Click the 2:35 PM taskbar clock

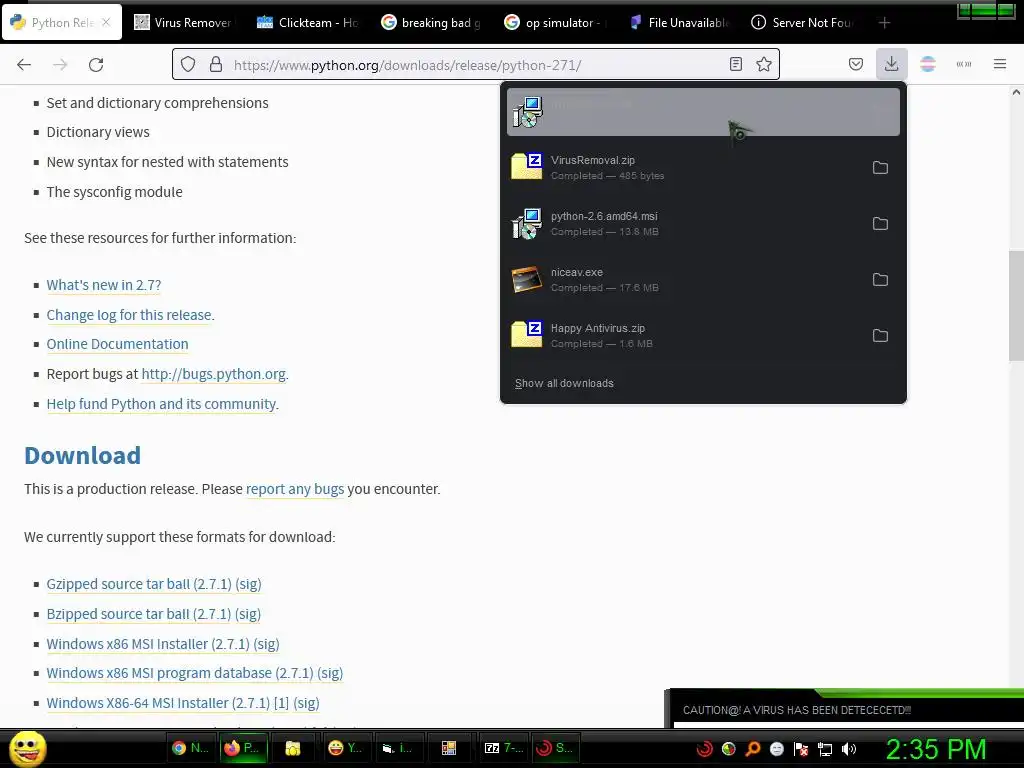[936, 750]
